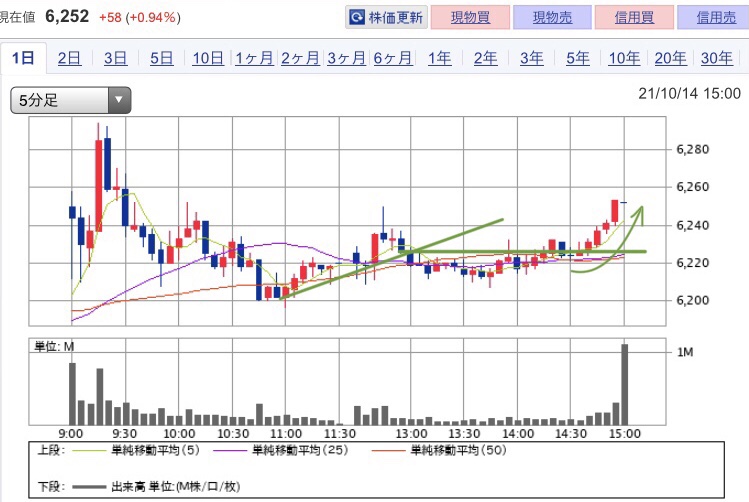Select the 2年 chart range
Viewport: 749px width, 502px height.
tap(485, 58)
